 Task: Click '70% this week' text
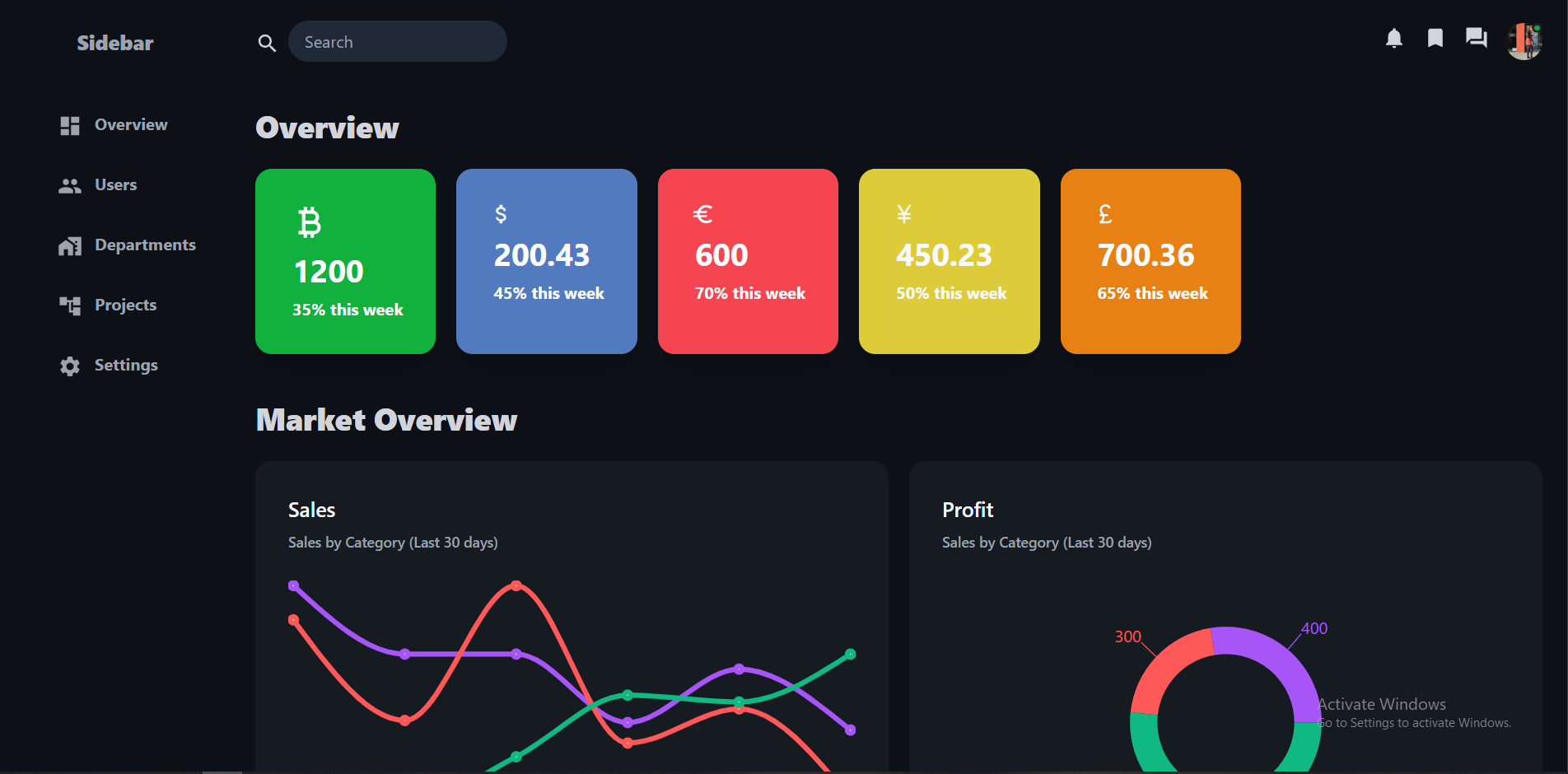click(750, 293)
